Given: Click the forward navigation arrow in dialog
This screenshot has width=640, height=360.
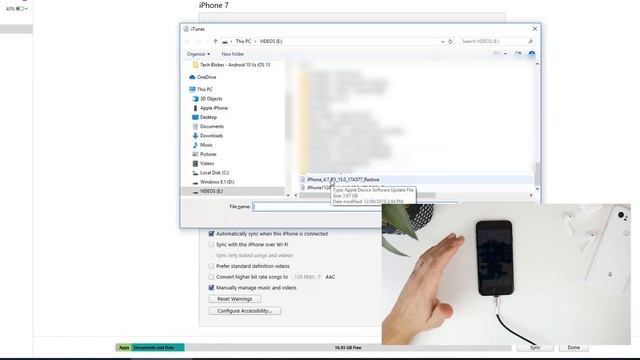Looking at the screenshot, I should [199, 41].
